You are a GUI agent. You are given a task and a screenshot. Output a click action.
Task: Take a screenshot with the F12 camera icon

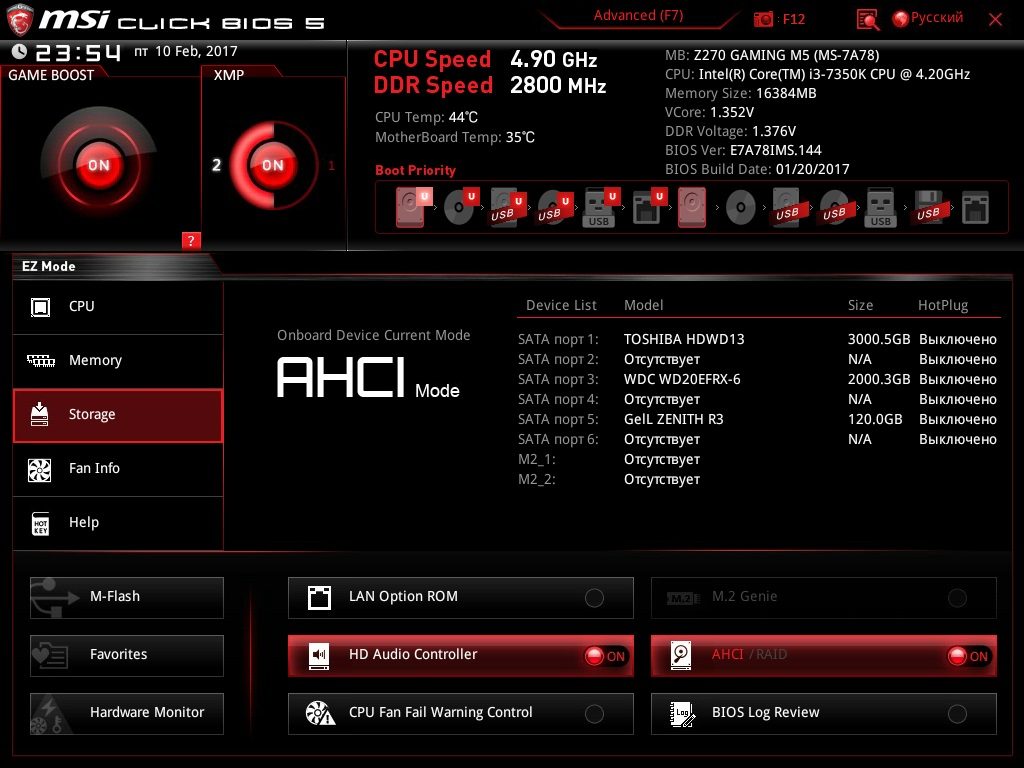[763, 19]
